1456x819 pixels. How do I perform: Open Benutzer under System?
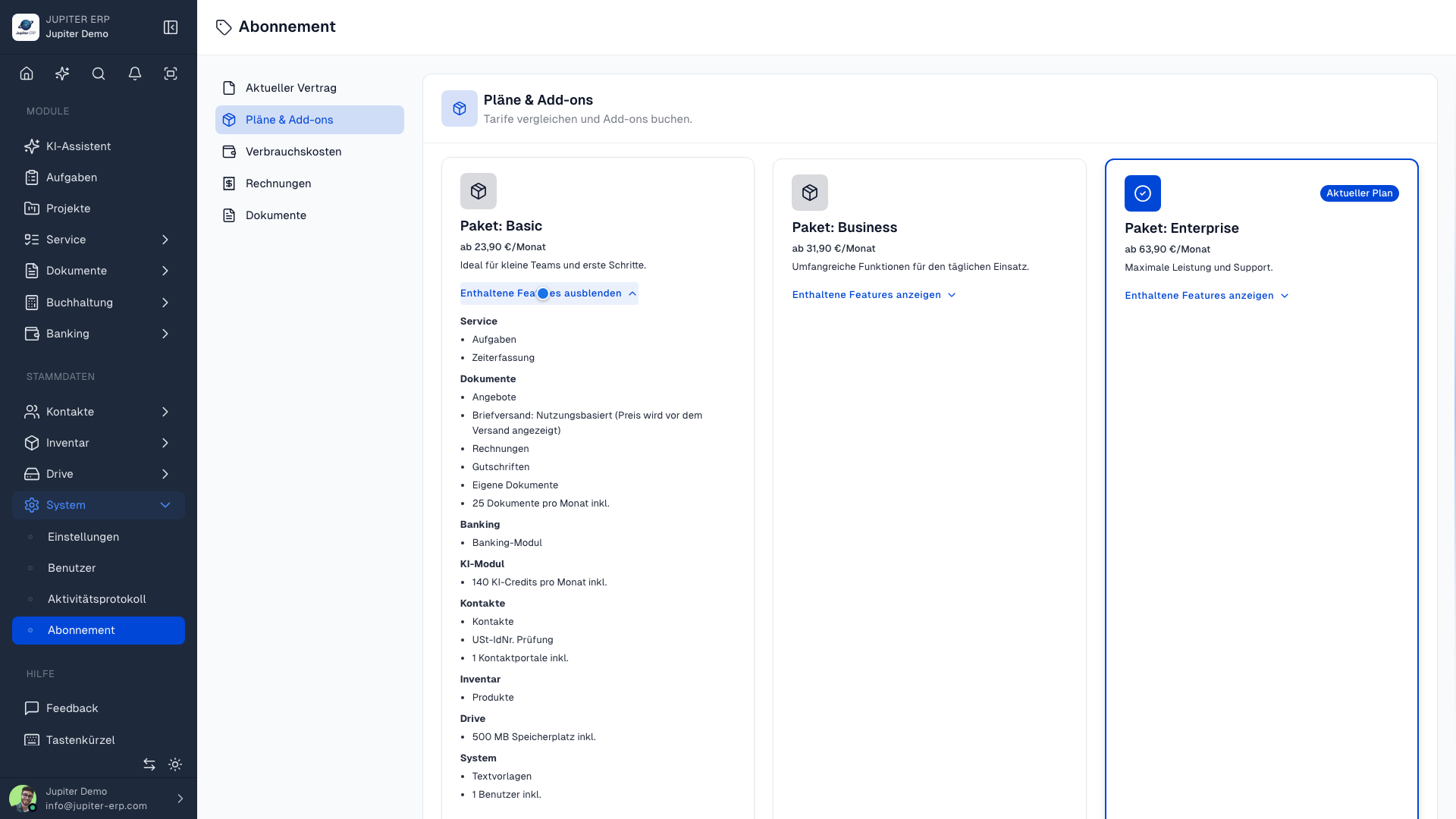99,568
